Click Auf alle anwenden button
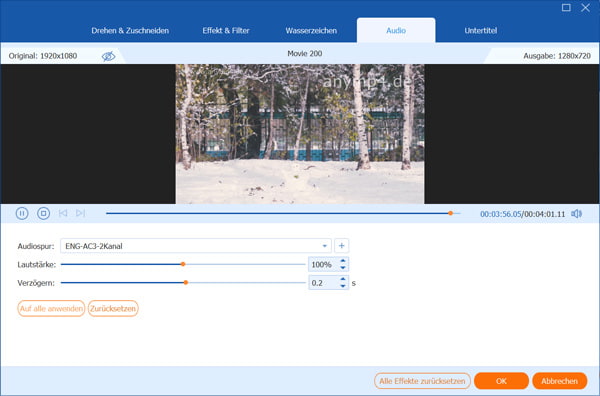The height and width of the screenshot is (396, 600). pos(51,308)
